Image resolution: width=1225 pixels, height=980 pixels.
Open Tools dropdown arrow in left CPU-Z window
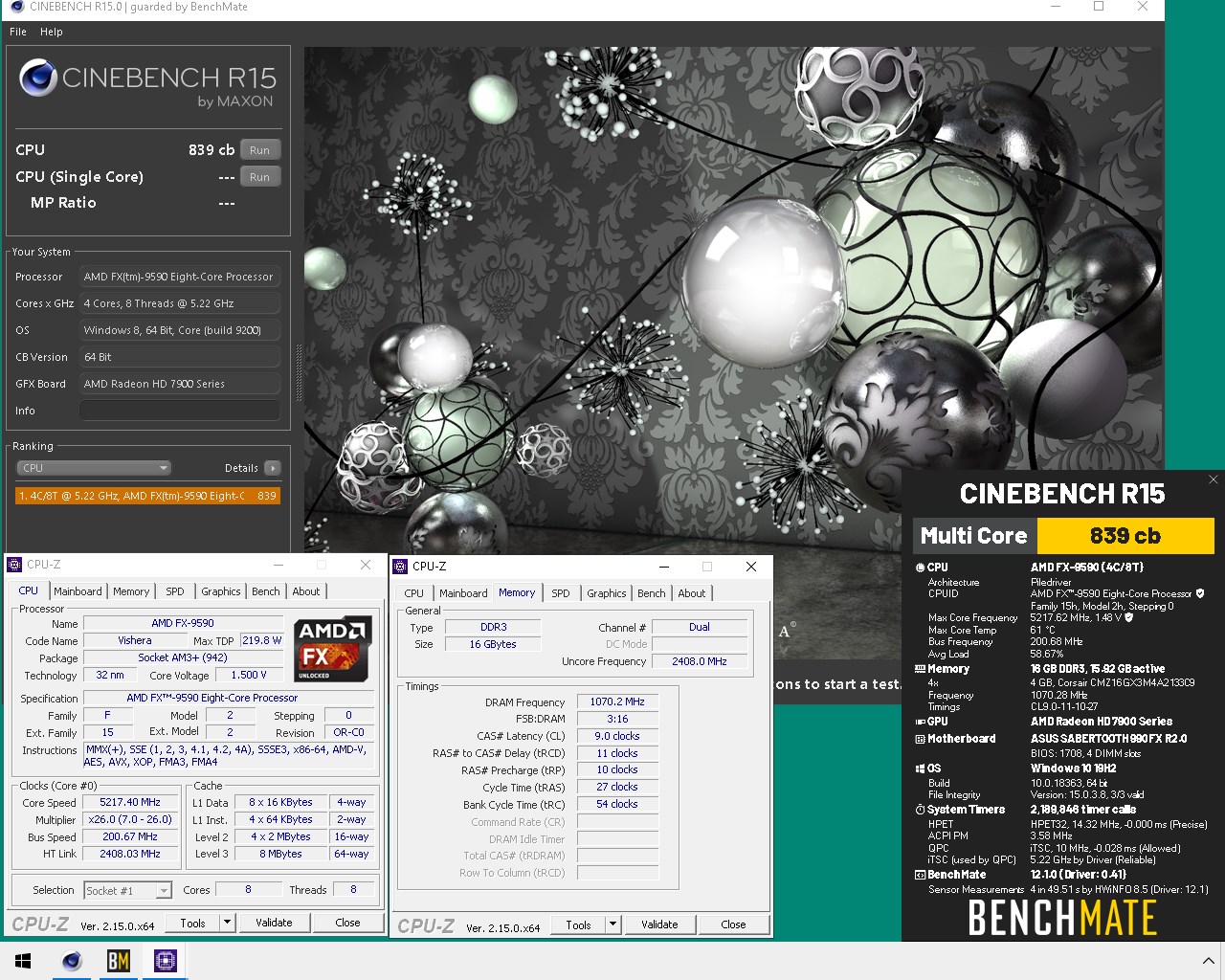coord(228,923)
